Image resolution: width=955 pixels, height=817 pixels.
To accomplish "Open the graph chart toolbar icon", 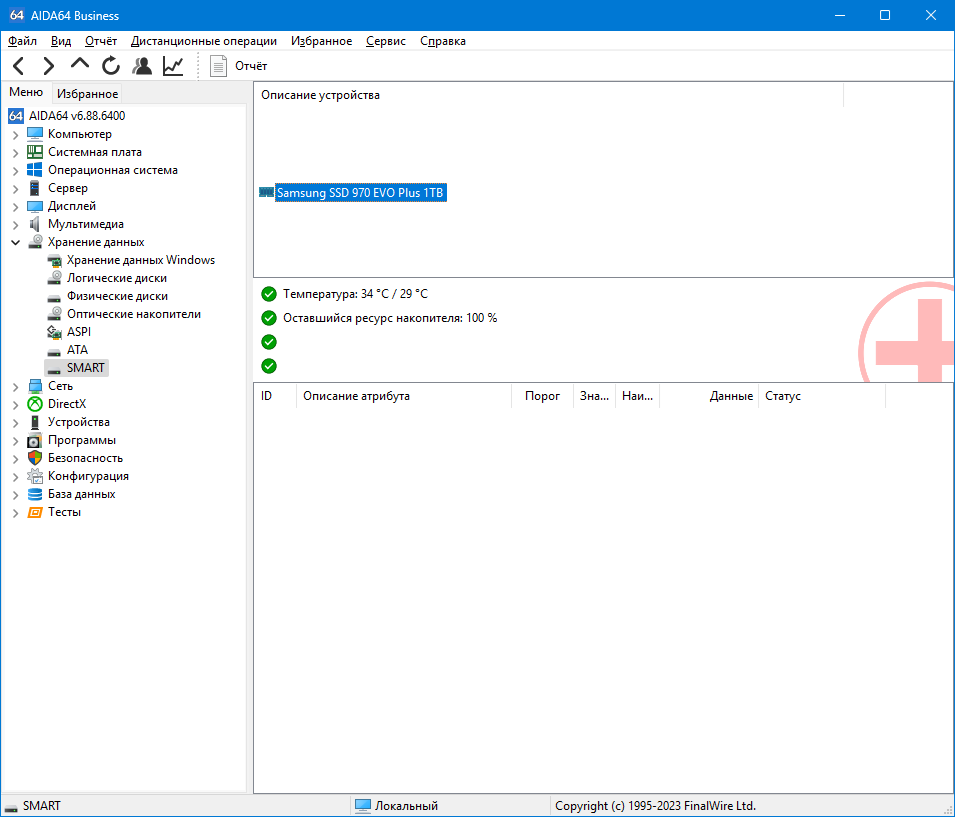I will point(173,66).
